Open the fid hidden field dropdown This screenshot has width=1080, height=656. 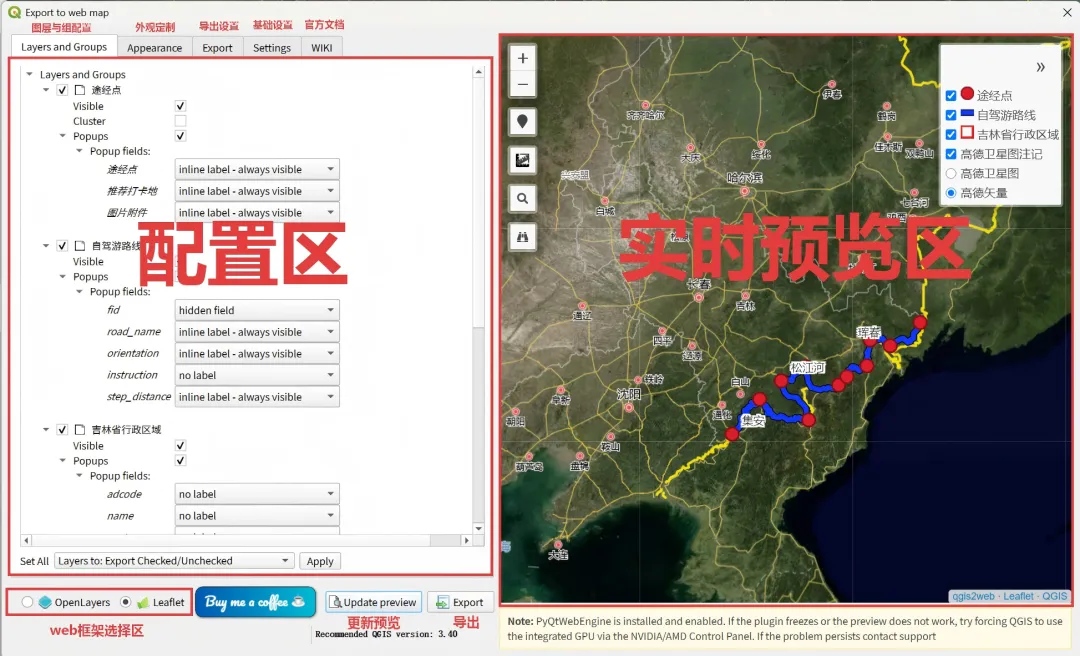[x=257, y=311]
